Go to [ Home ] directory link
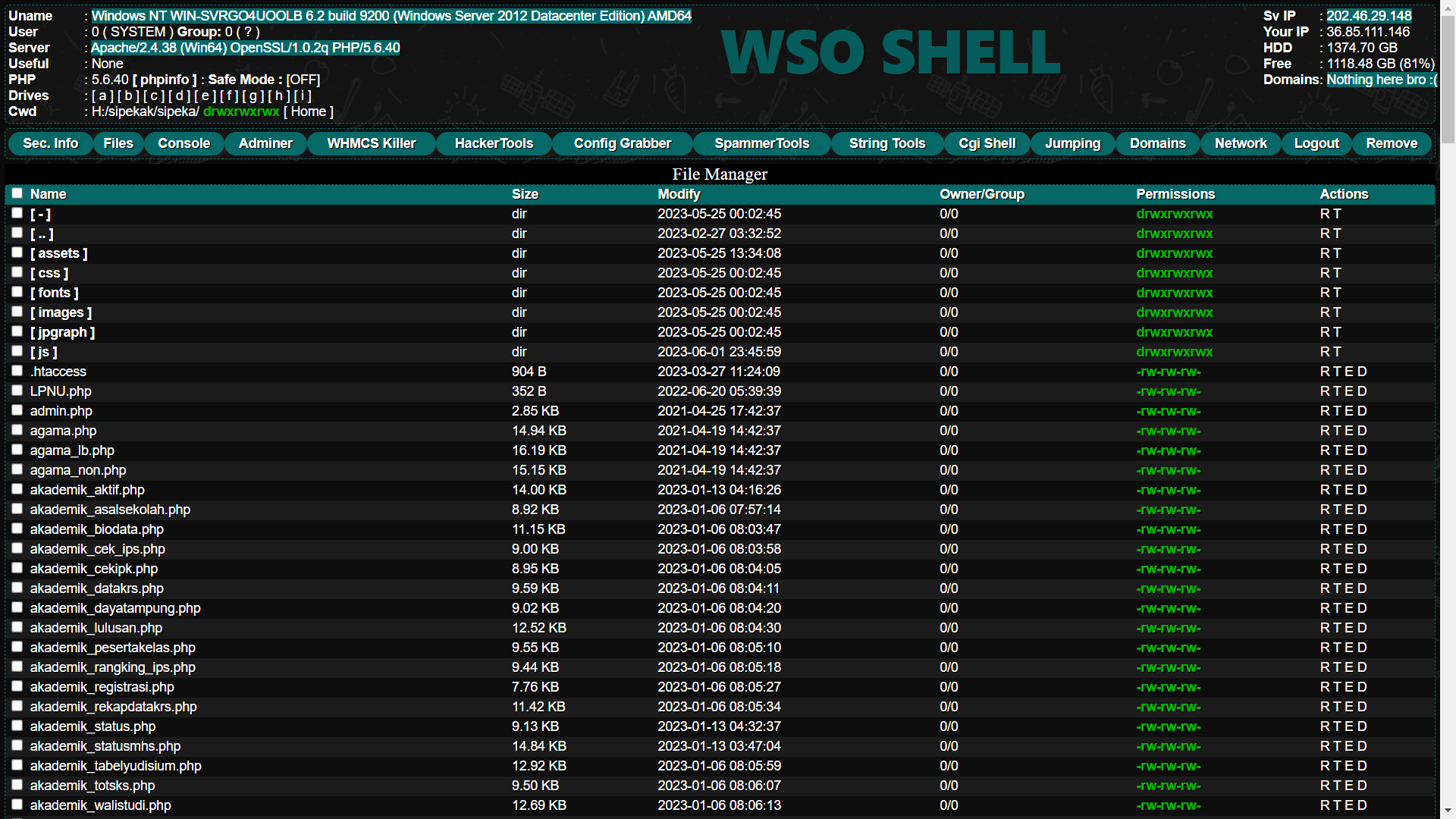The width and height of the screenshot is (1456, 819). [309, 111]
